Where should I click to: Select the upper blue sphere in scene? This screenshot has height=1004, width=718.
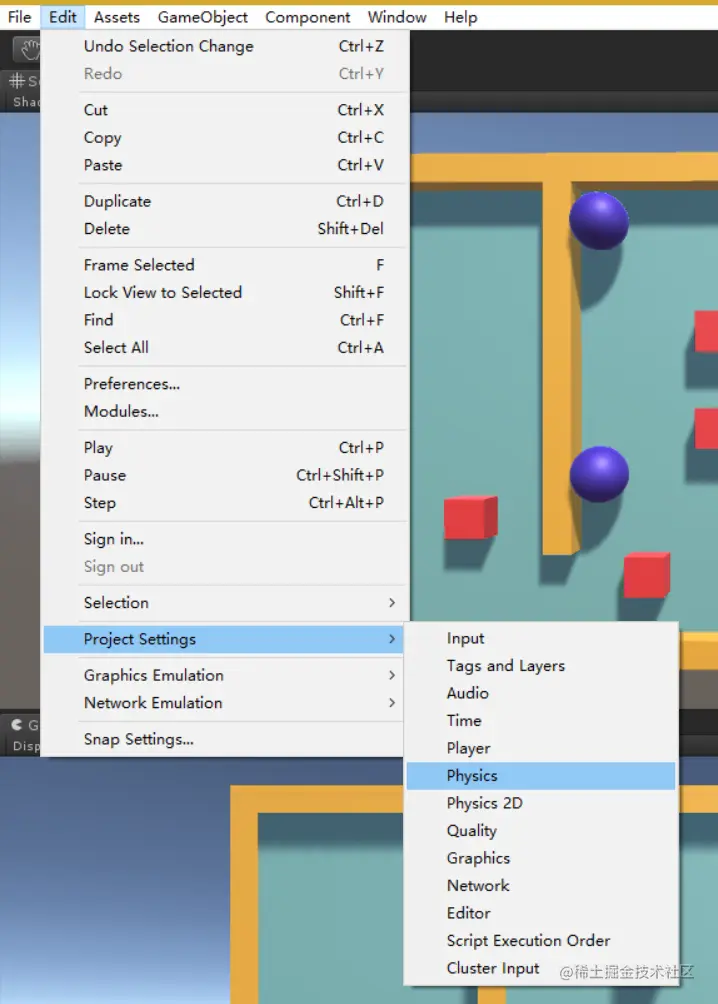[599, 220]
